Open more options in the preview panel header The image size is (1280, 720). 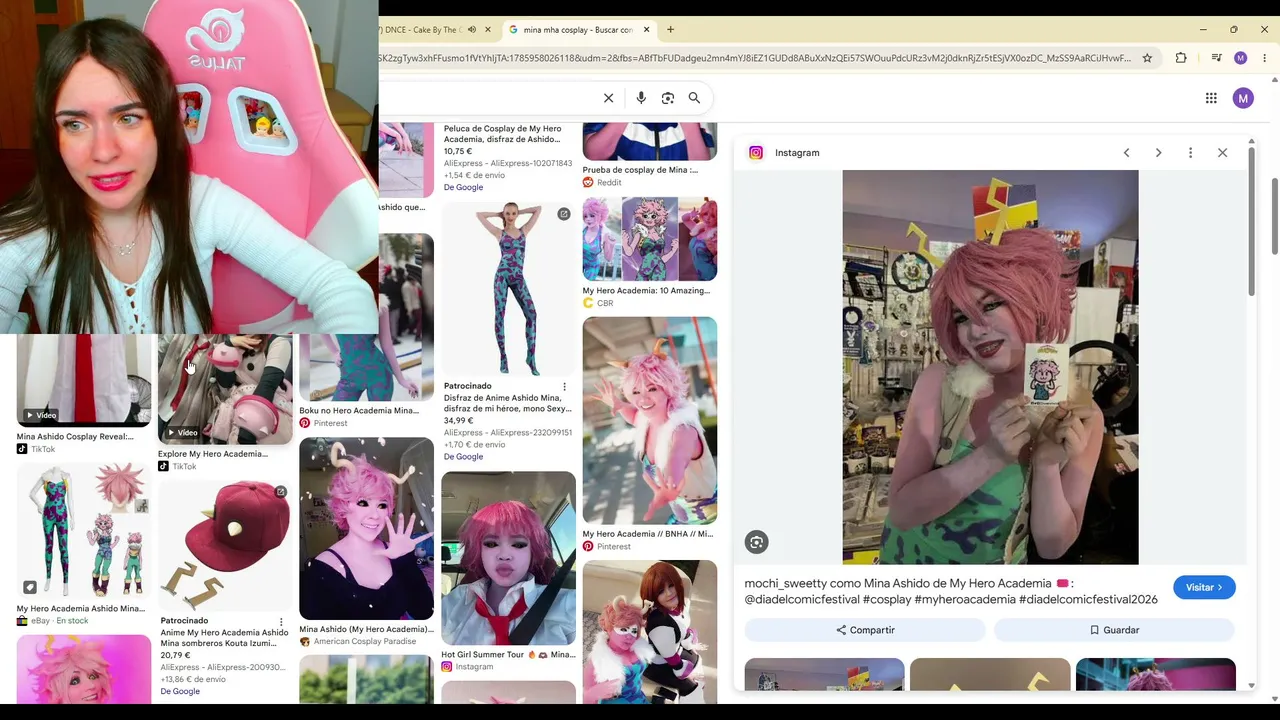pos(1190,153)
